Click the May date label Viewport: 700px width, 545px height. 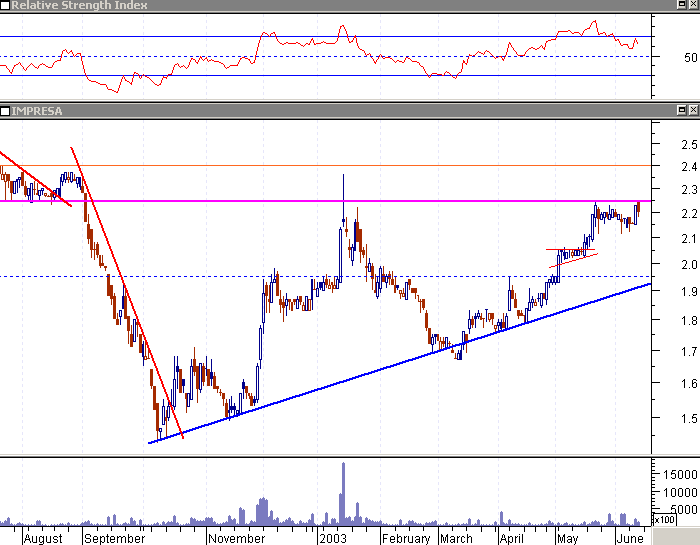pos(567,538)
